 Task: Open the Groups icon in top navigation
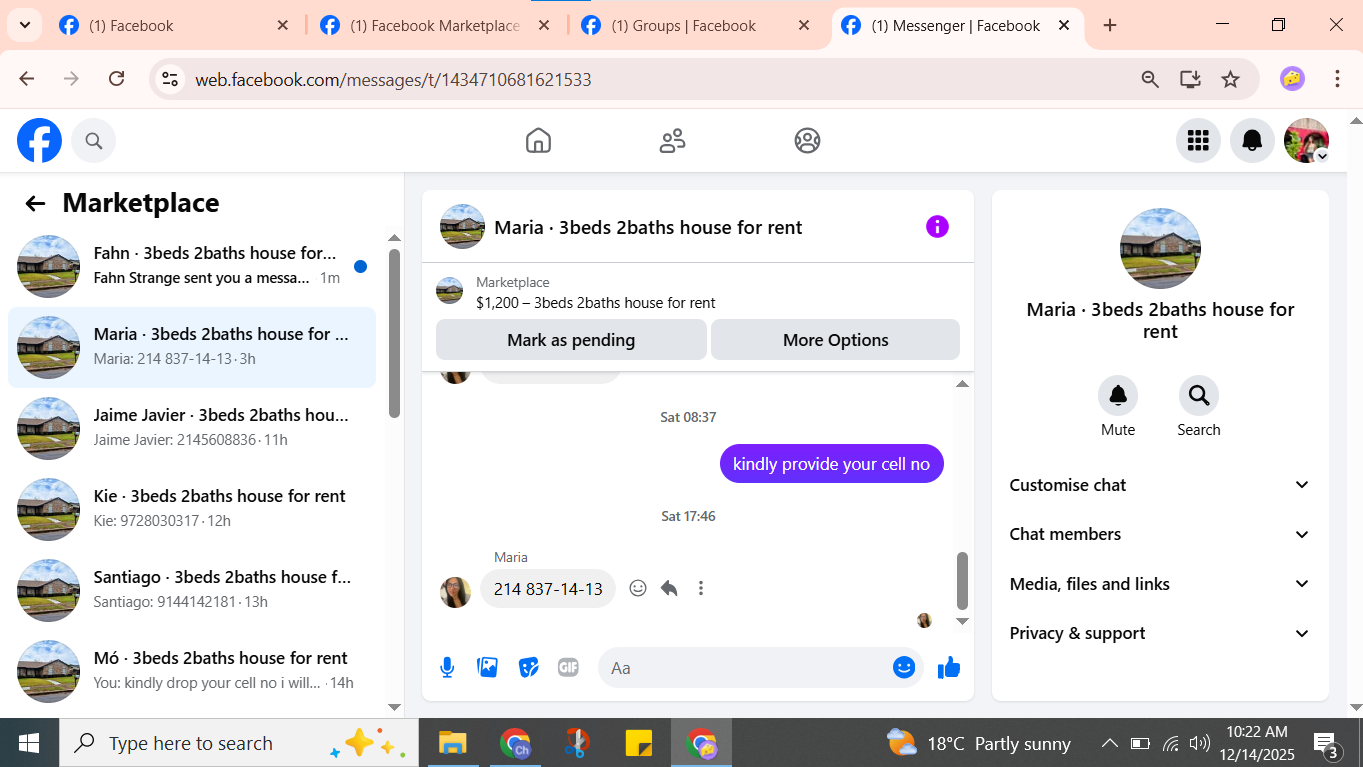point(808,141)
